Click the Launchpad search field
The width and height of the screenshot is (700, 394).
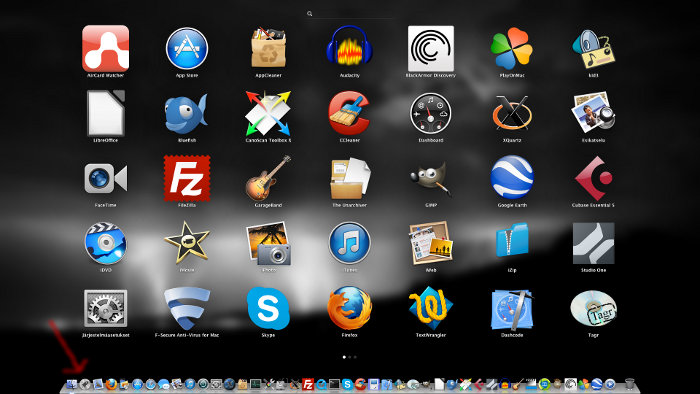tap(350, 14)
